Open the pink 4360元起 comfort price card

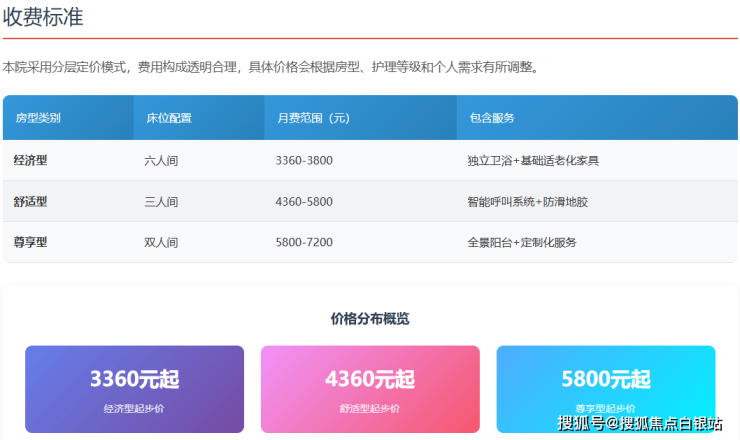click(370, 389)
